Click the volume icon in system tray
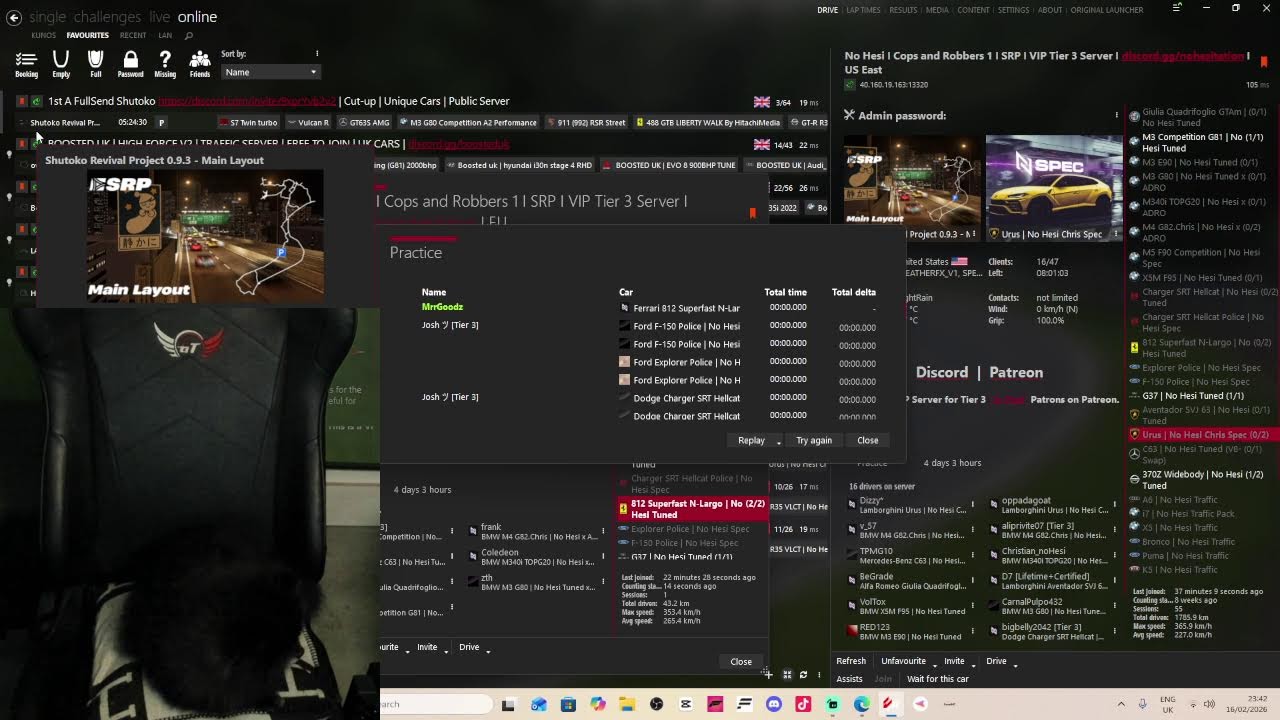The width and height of the screenshot is (1280, 720). click(1210, 704)
